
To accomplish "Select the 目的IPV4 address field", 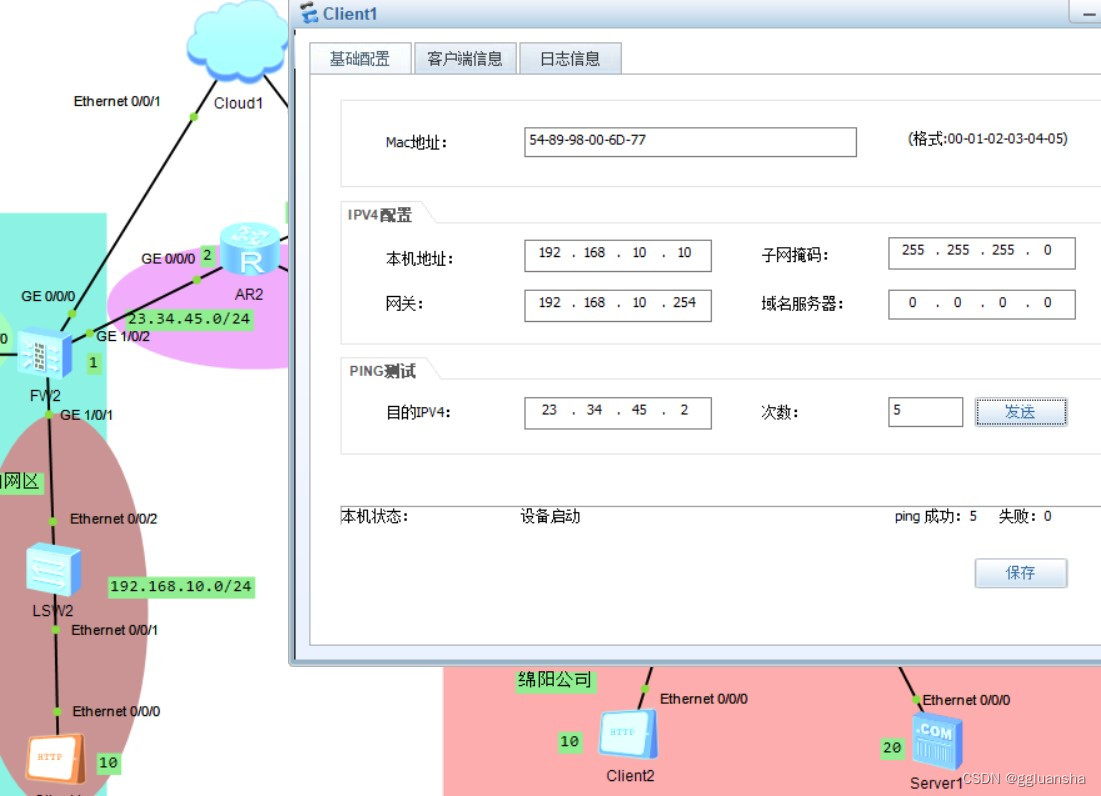I will tap(617, 411).
